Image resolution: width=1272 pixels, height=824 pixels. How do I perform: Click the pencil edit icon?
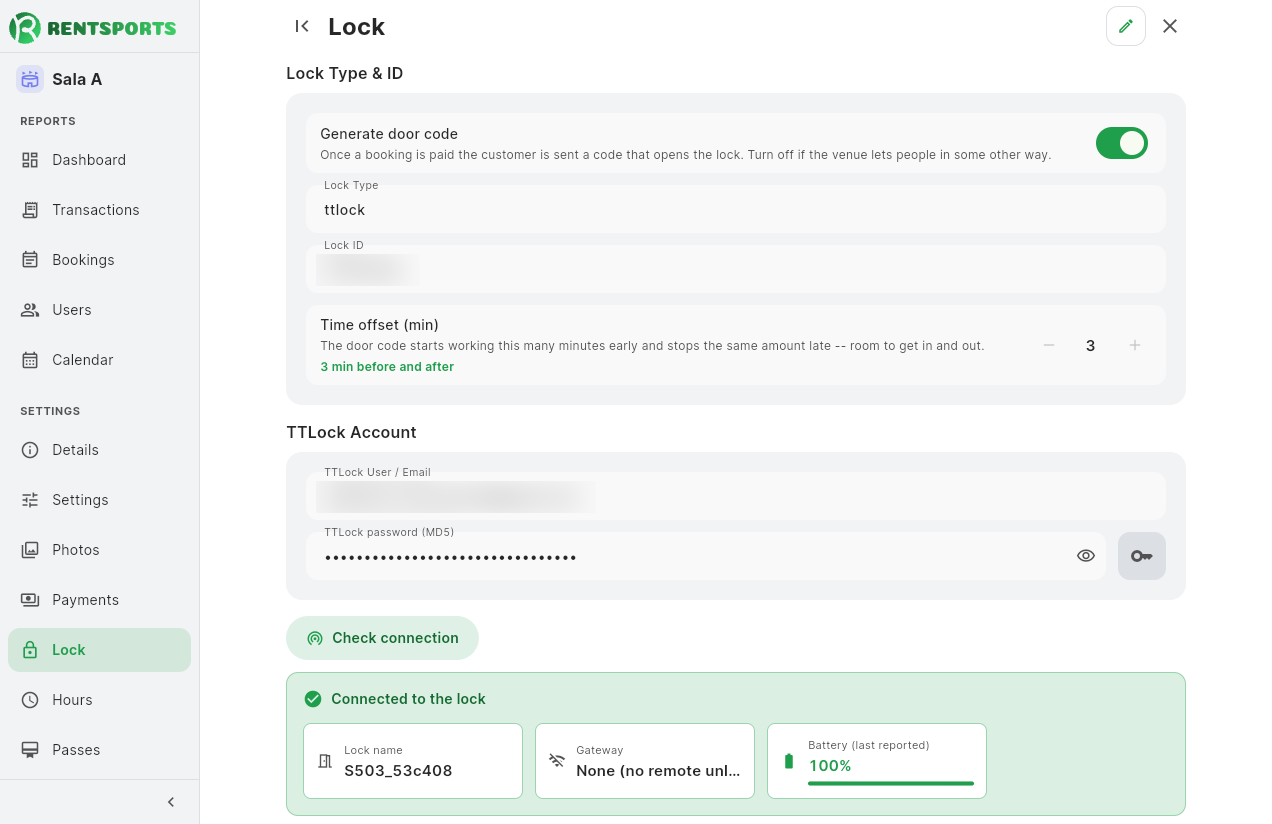[1126, 26]
